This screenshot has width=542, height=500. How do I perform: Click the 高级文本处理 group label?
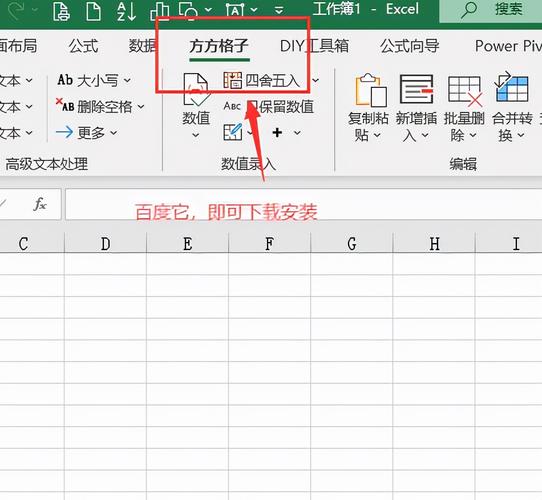(x=47, y=164)
